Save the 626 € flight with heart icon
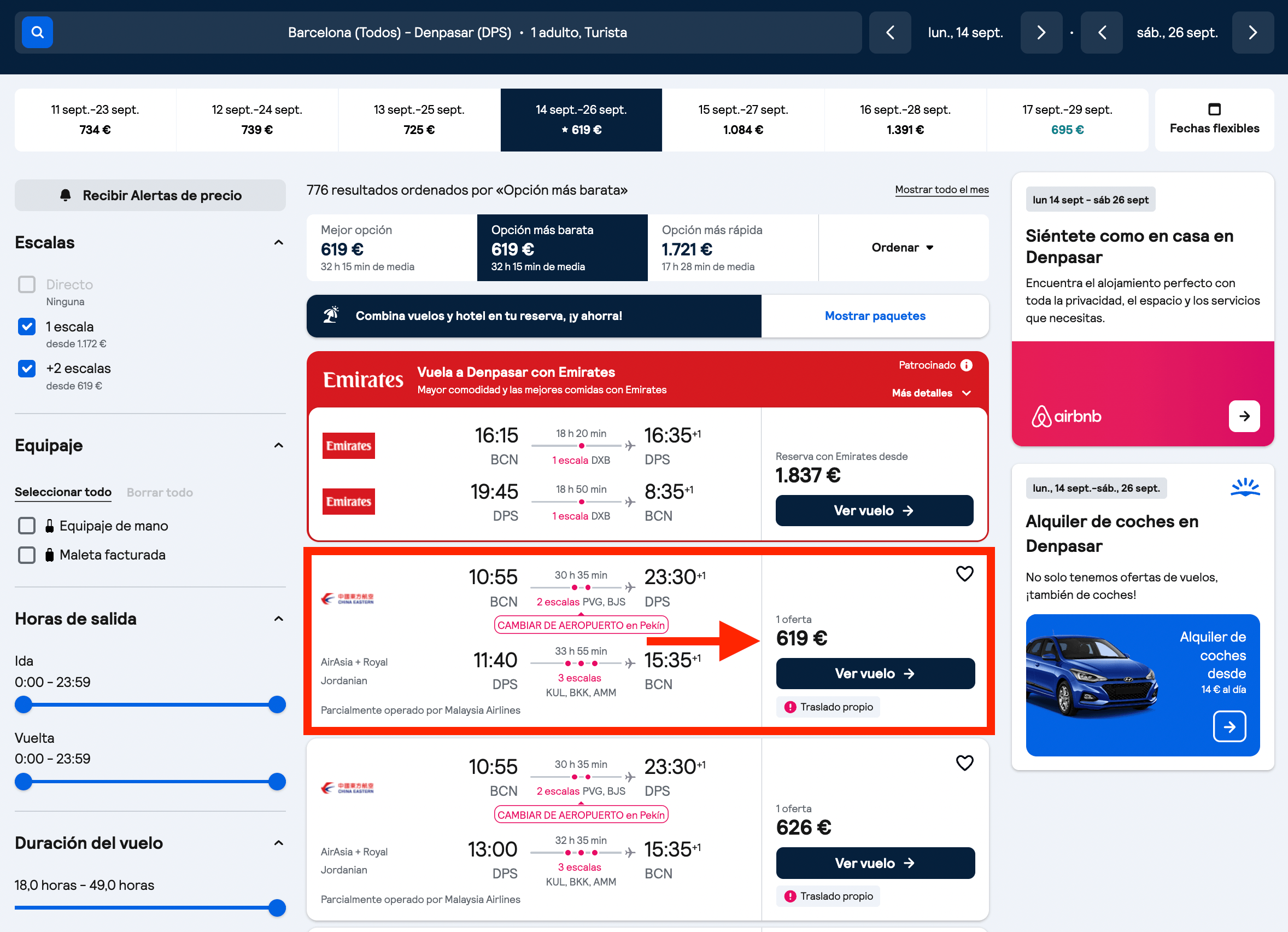The image size is (1288, 932). 964,762
